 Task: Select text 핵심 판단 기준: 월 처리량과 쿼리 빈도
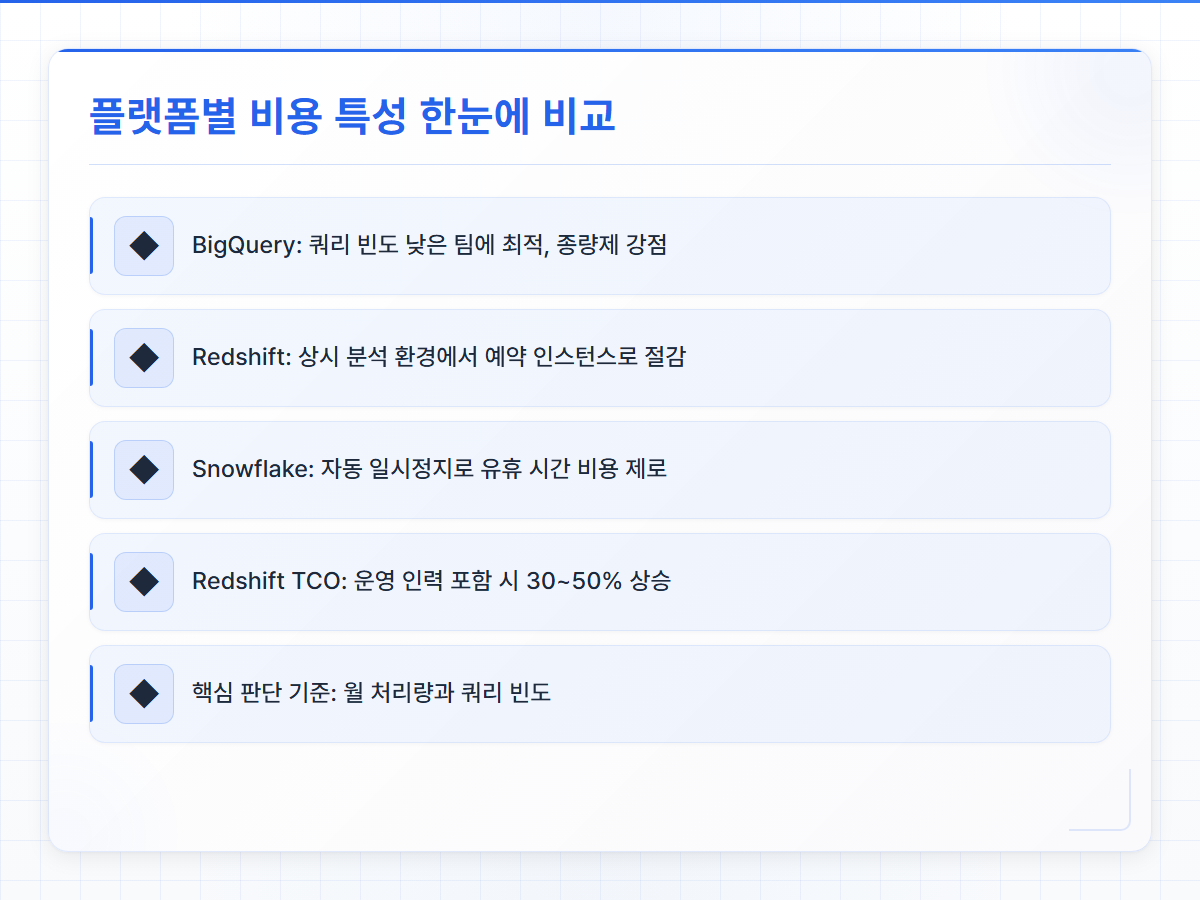tap(371, 694)
